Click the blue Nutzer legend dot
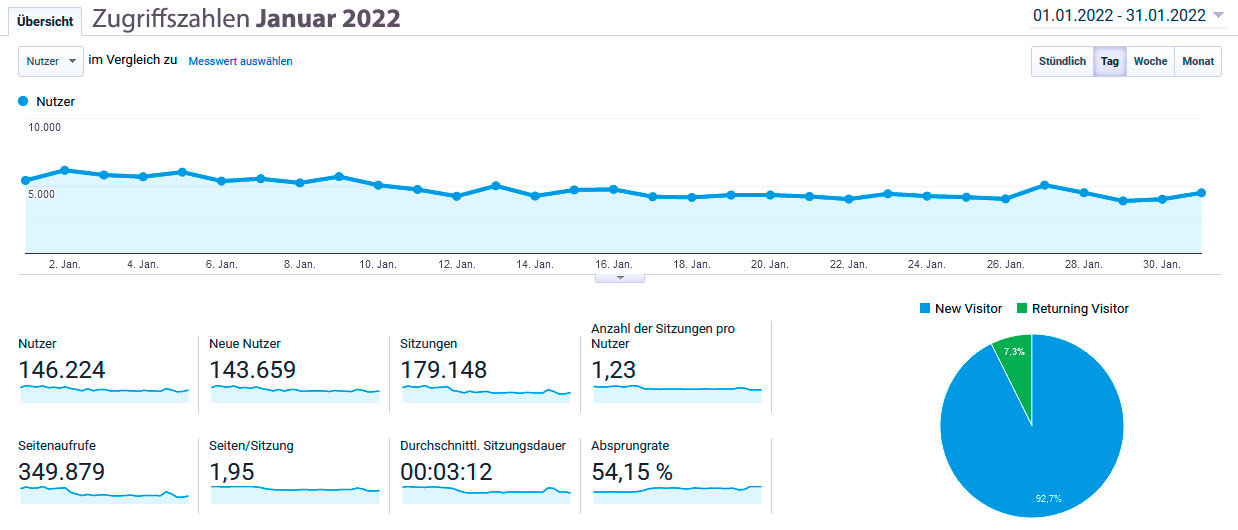Screen dimensions: 1238x530 tap(23, 101)
